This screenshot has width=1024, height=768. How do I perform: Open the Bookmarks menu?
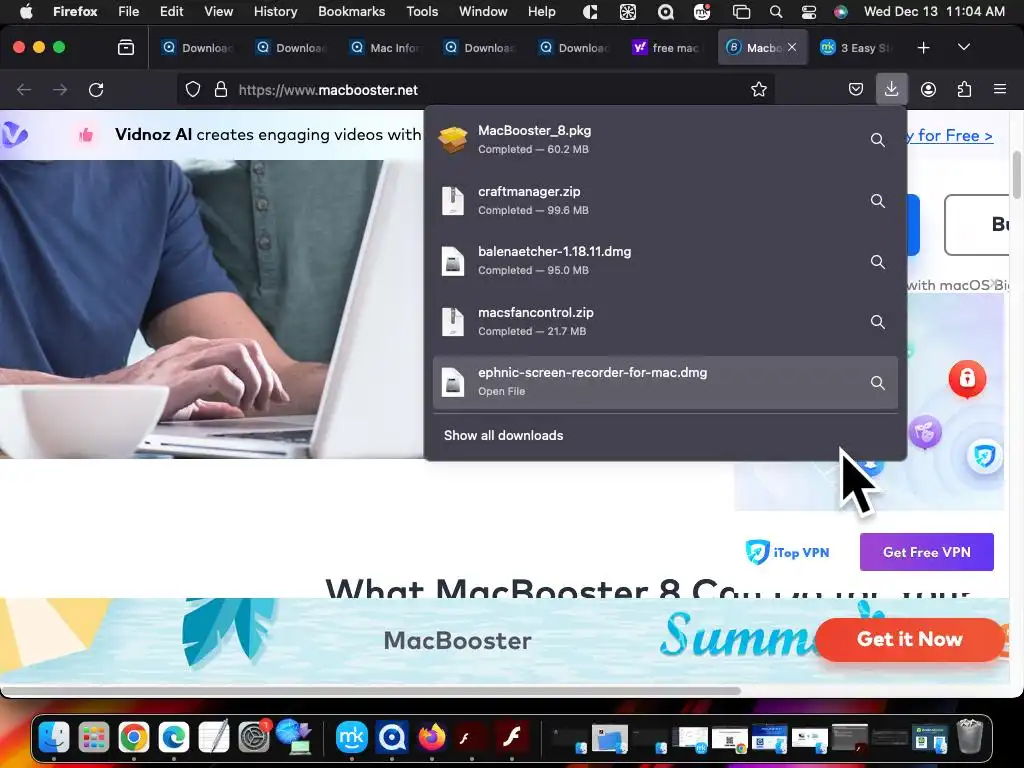(x=351, y=11)
